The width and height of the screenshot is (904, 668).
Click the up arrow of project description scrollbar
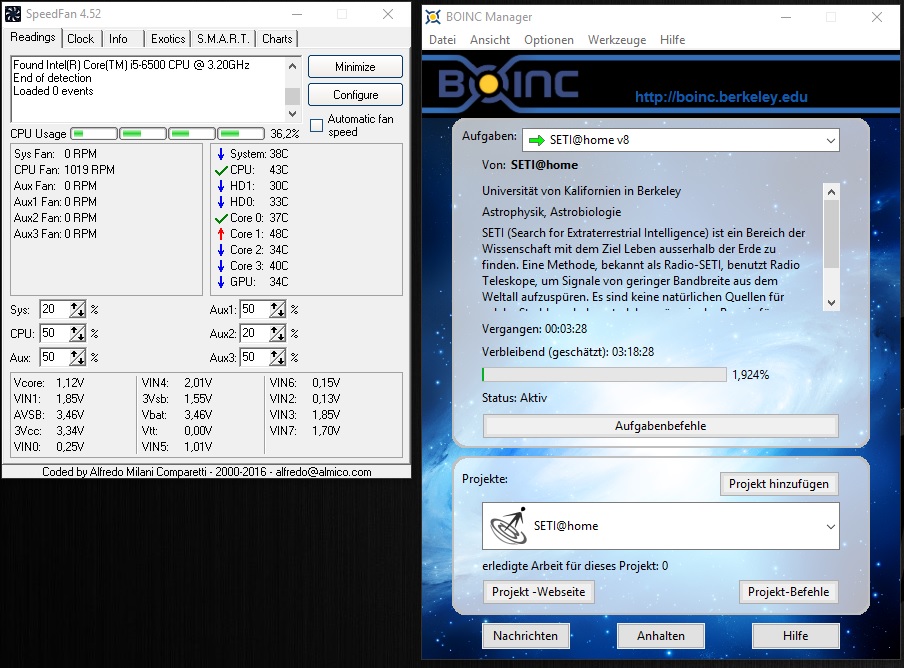click(831, 192)
